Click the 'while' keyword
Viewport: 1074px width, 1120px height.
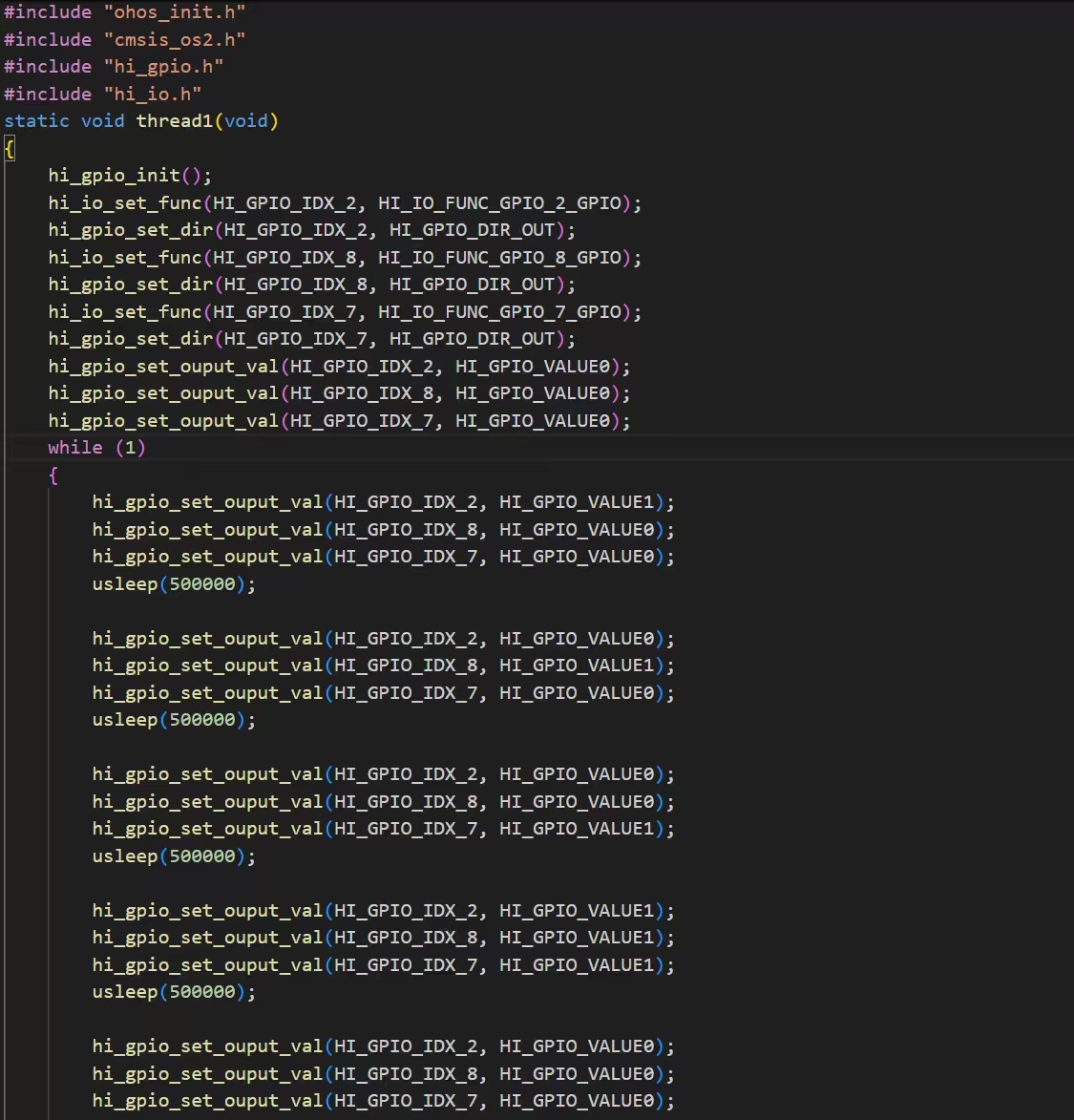tap(75, 448)
